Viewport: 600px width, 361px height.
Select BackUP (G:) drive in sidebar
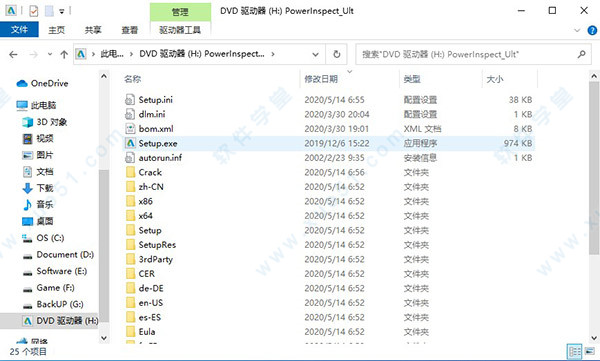tap(53, 304)
